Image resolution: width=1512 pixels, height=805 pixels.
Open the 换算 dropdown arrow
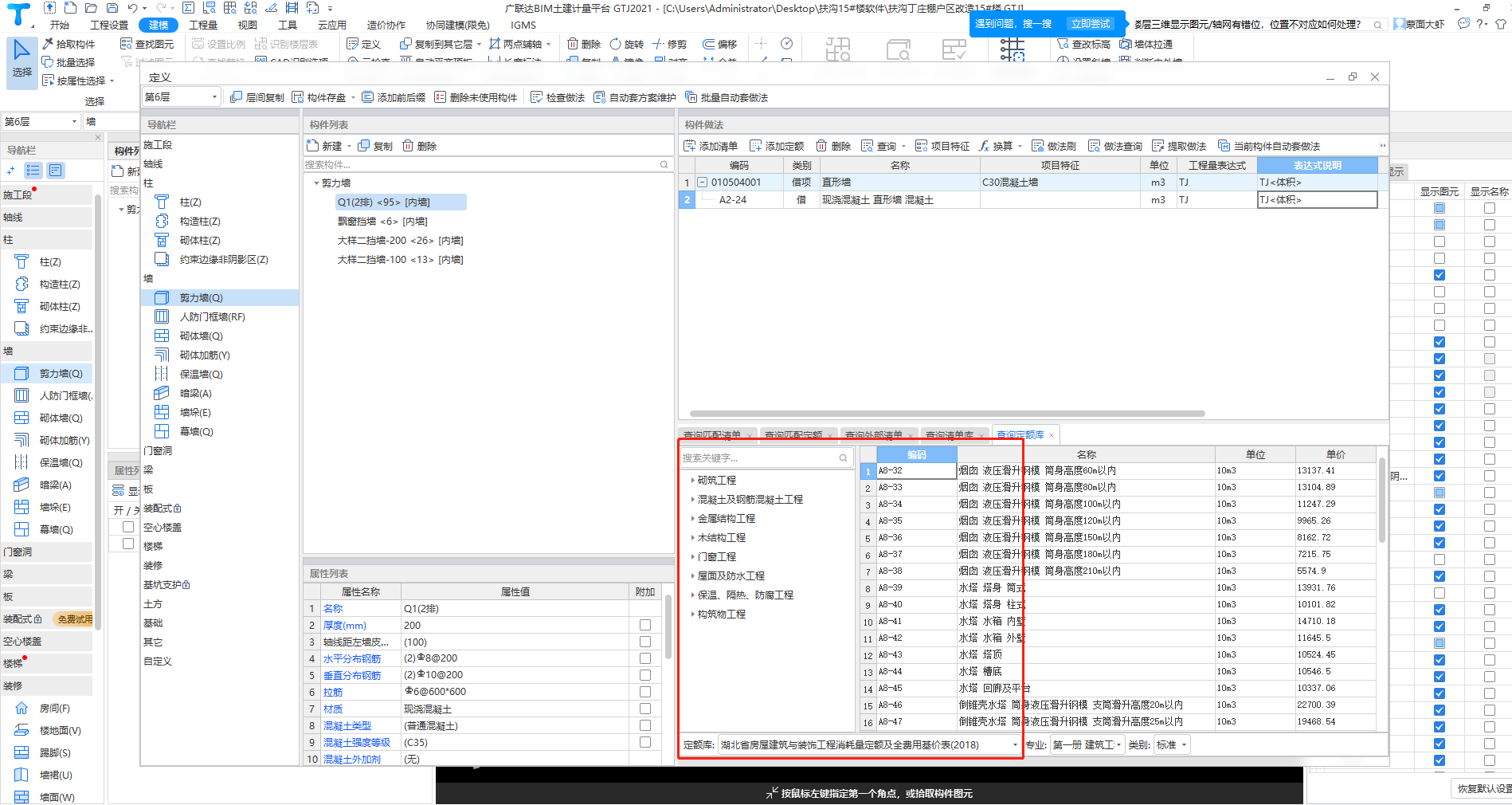click(1020, 147)
